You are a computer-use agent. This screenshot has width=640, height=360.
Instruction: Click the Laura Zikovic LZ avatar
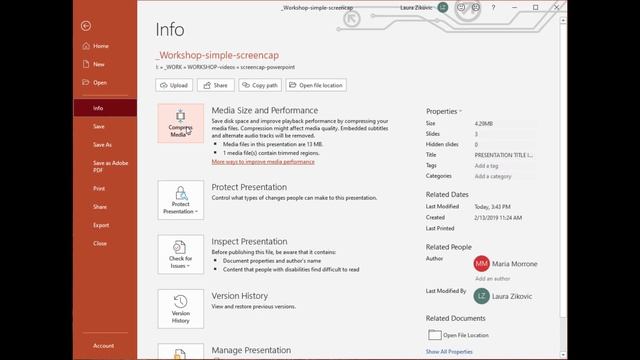(482, 296)
